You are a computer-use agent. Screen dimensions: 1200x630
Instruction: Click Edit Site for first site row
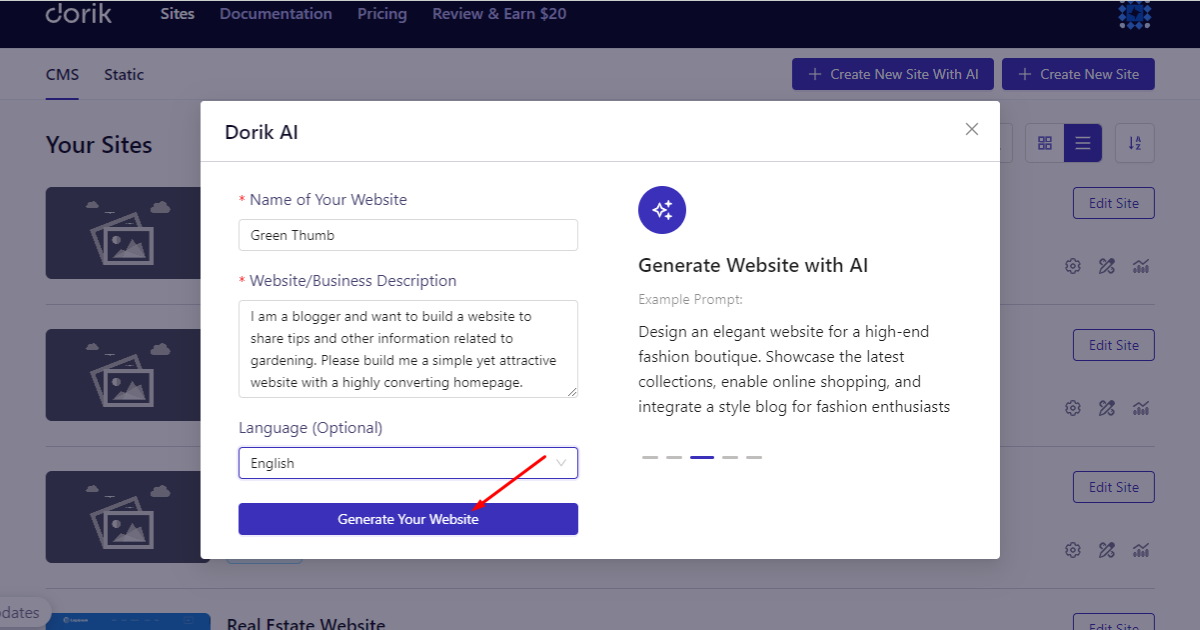[x=1114, y=203]
